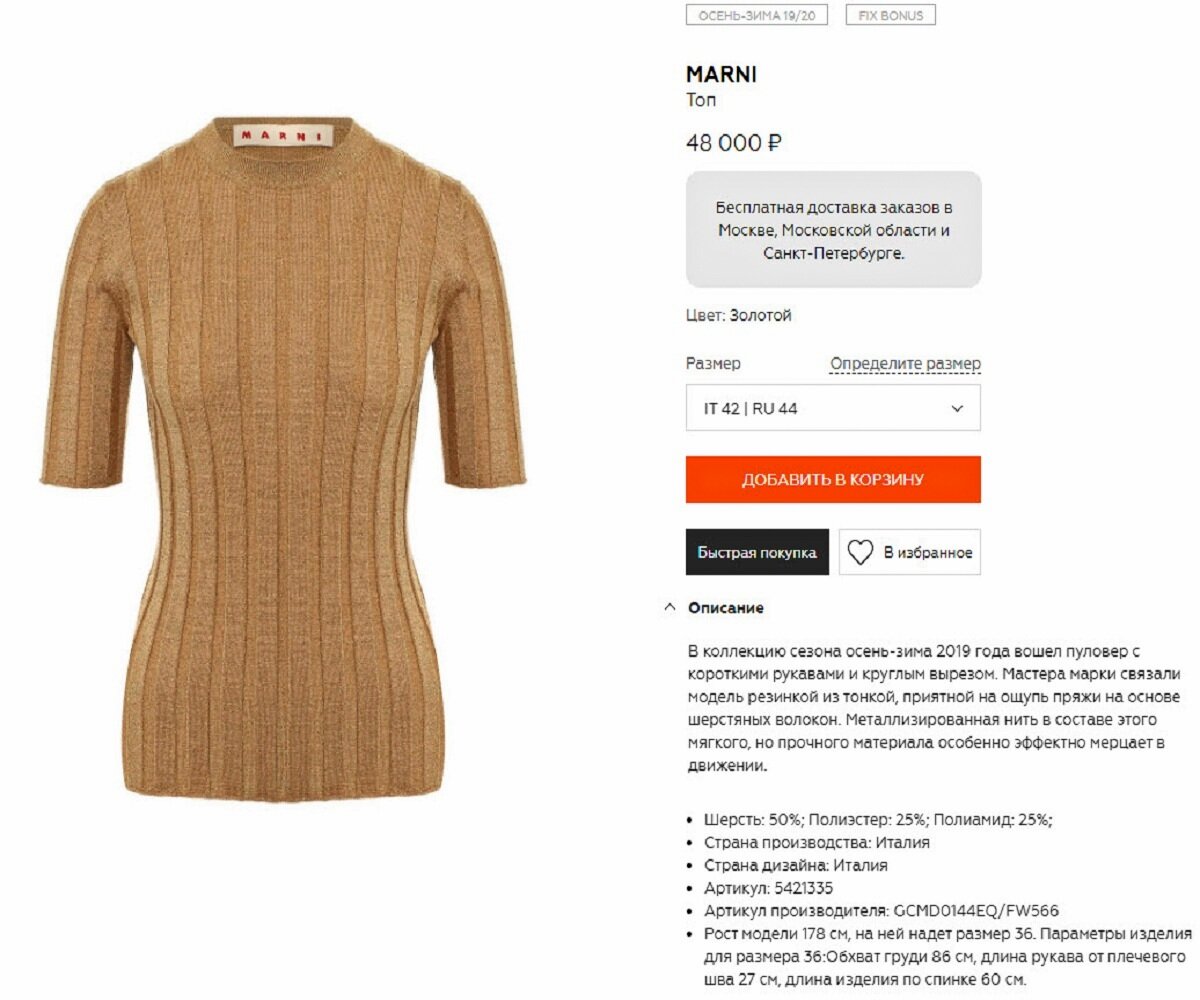
Task: Click the Топ product type label
Action: pyautogui.click(x=701, y=100)
